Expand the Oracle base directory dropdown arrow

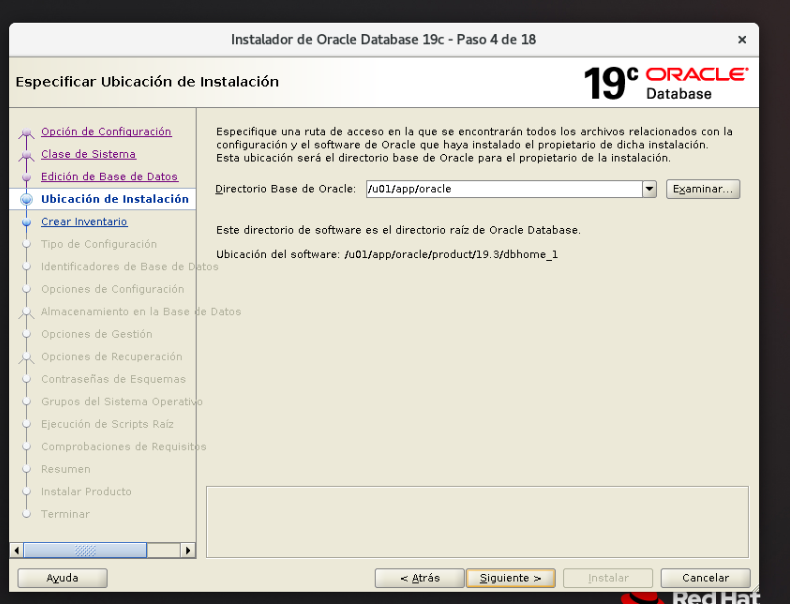click(x=649, y=189)
